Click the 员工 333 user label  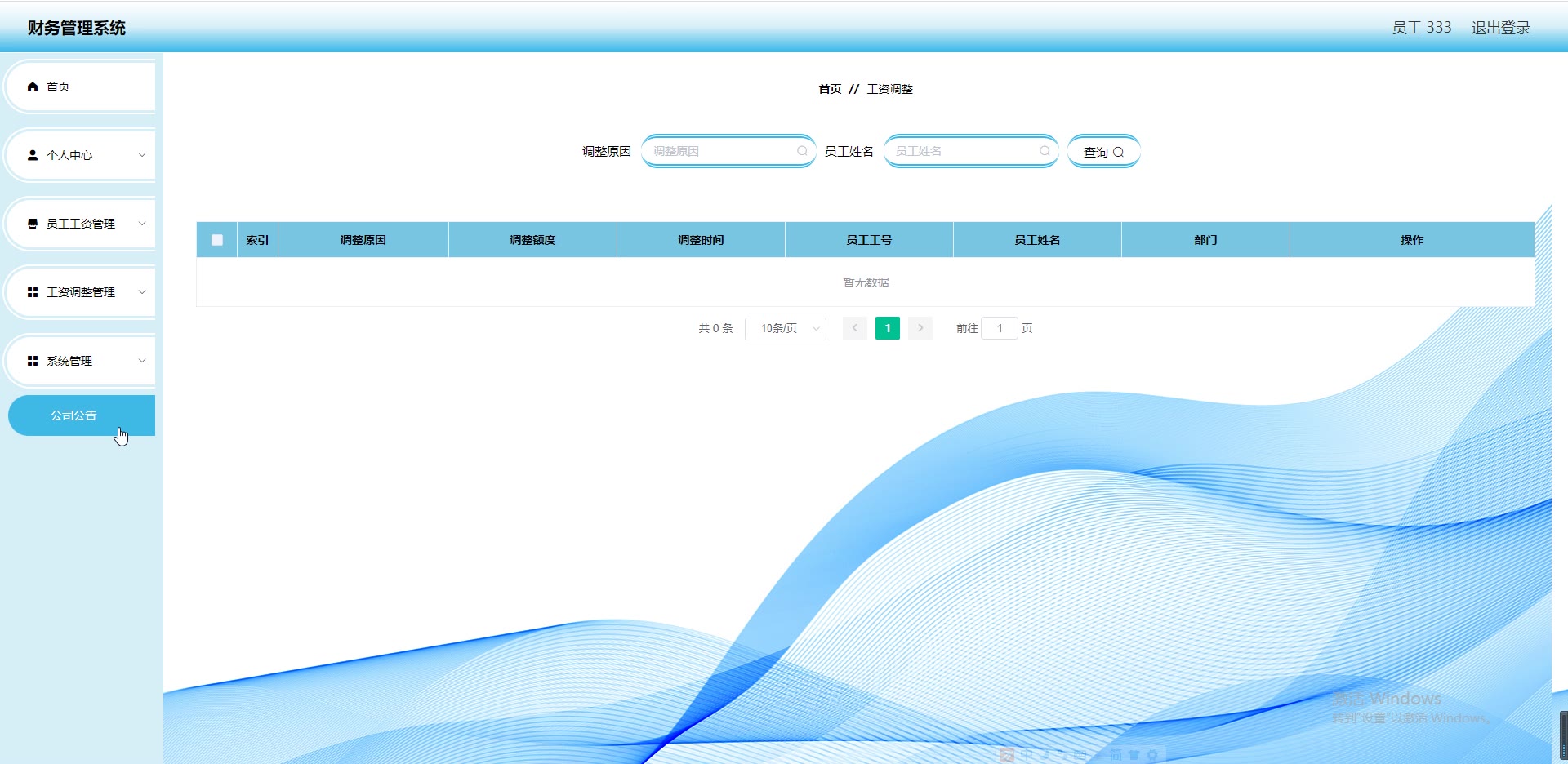click(x=1422, y=28)
